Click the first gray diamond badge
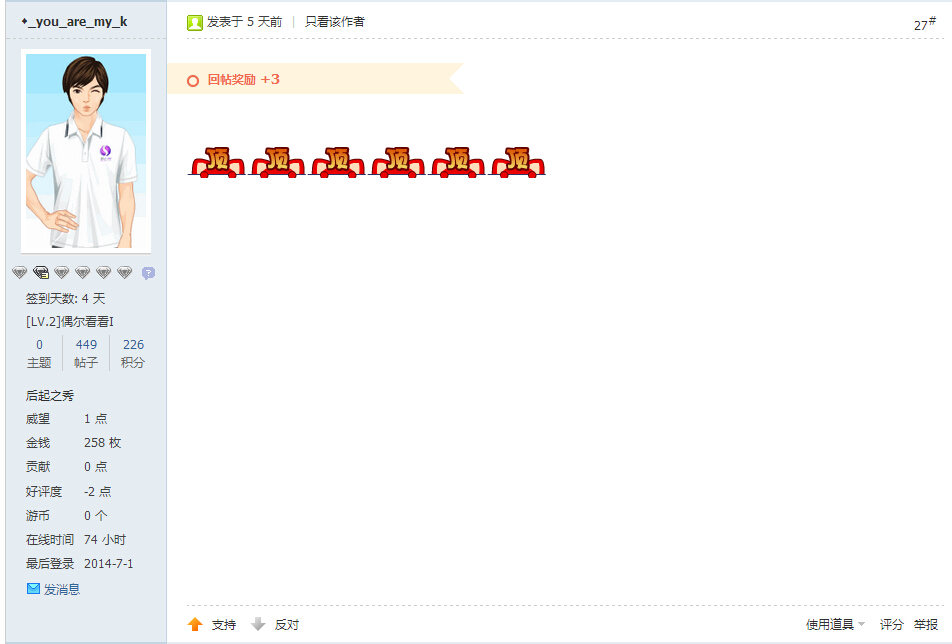This screenshot has width=952, height=644. coord(19,273)
